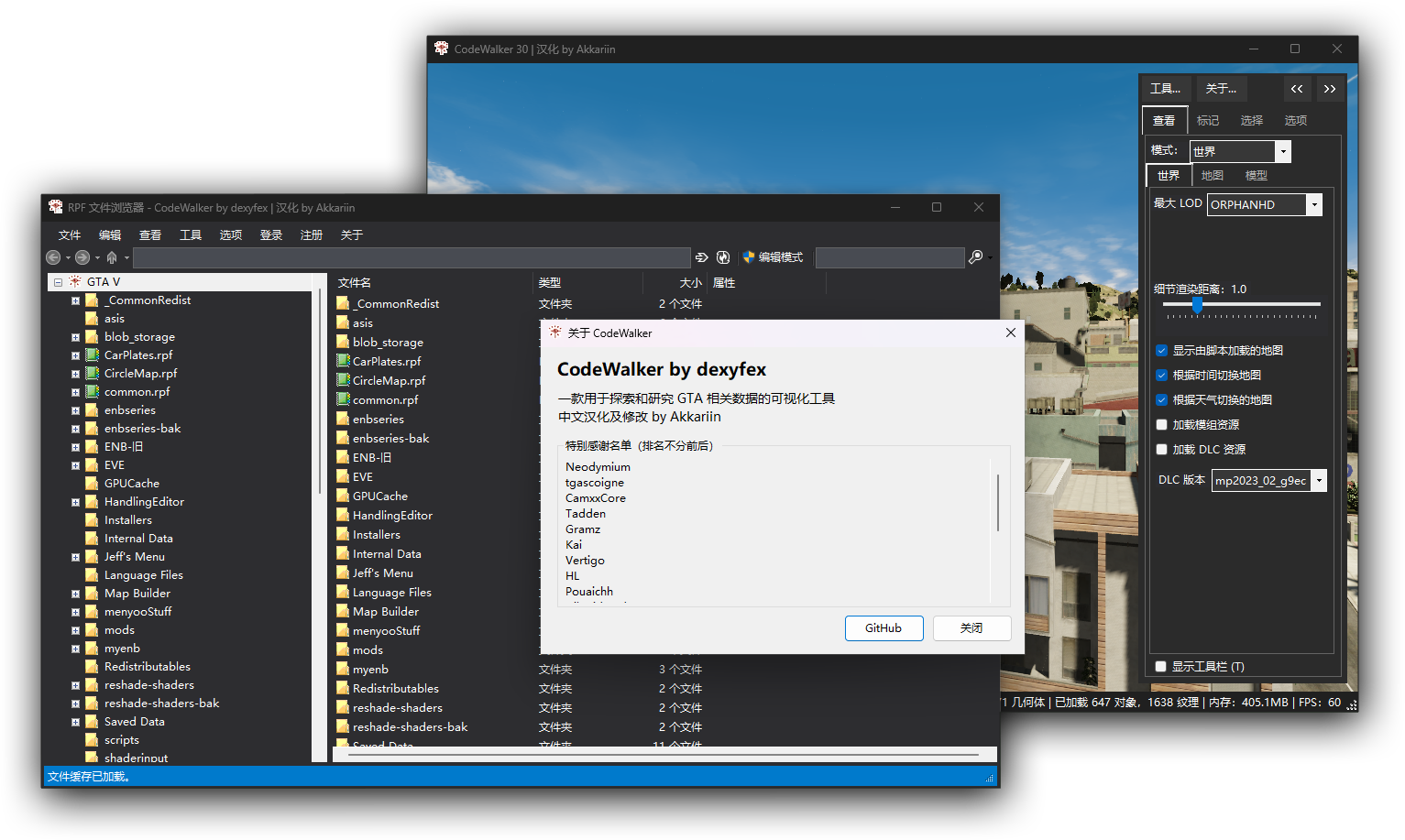Click the Language Files folder icon in file list
This screenshot has width=1405, height=840.
coord(343,592)
